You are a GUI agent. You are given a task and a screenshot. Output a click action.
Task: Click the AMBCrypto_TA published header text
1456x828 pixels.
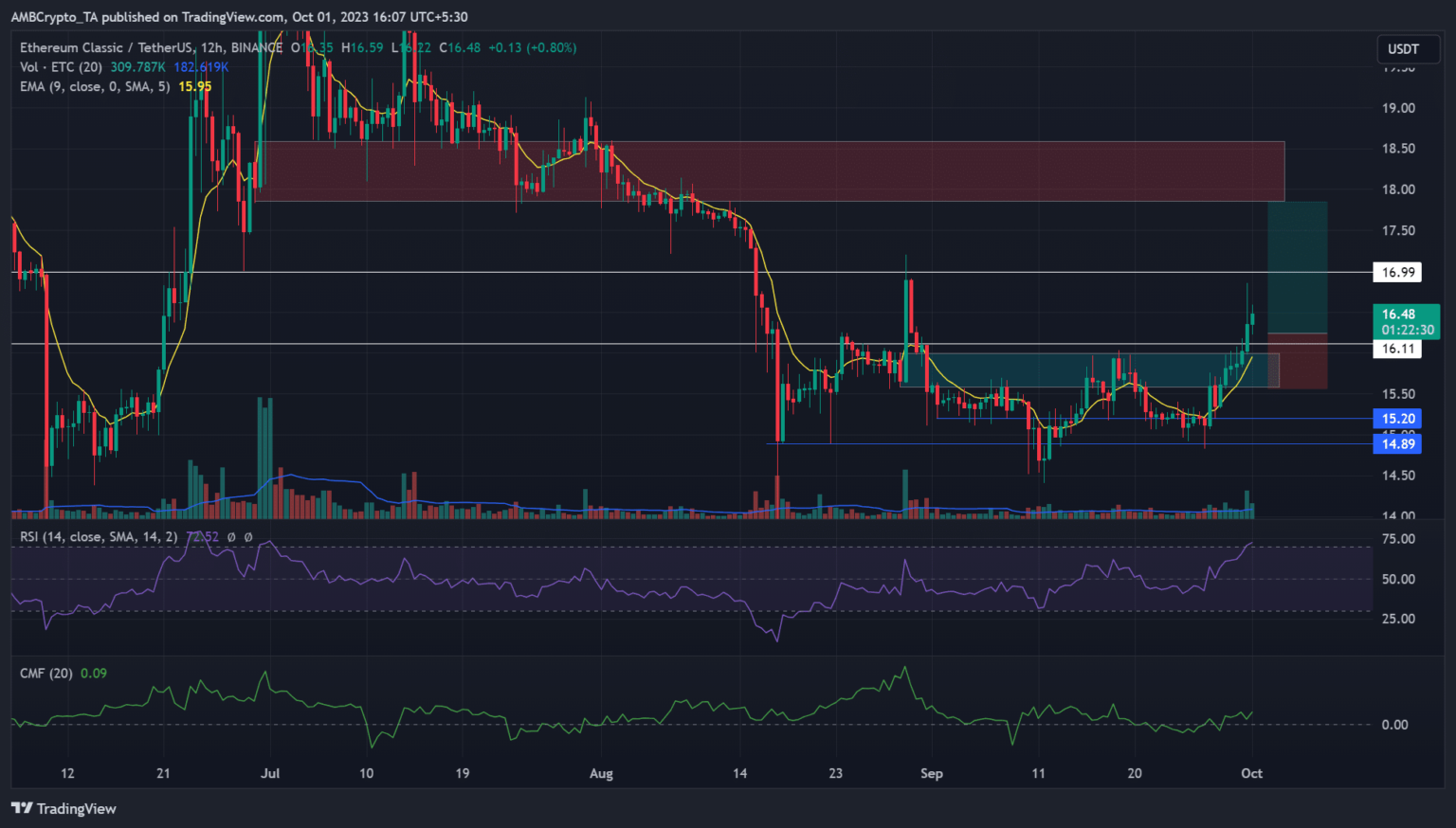click(239, 16)
